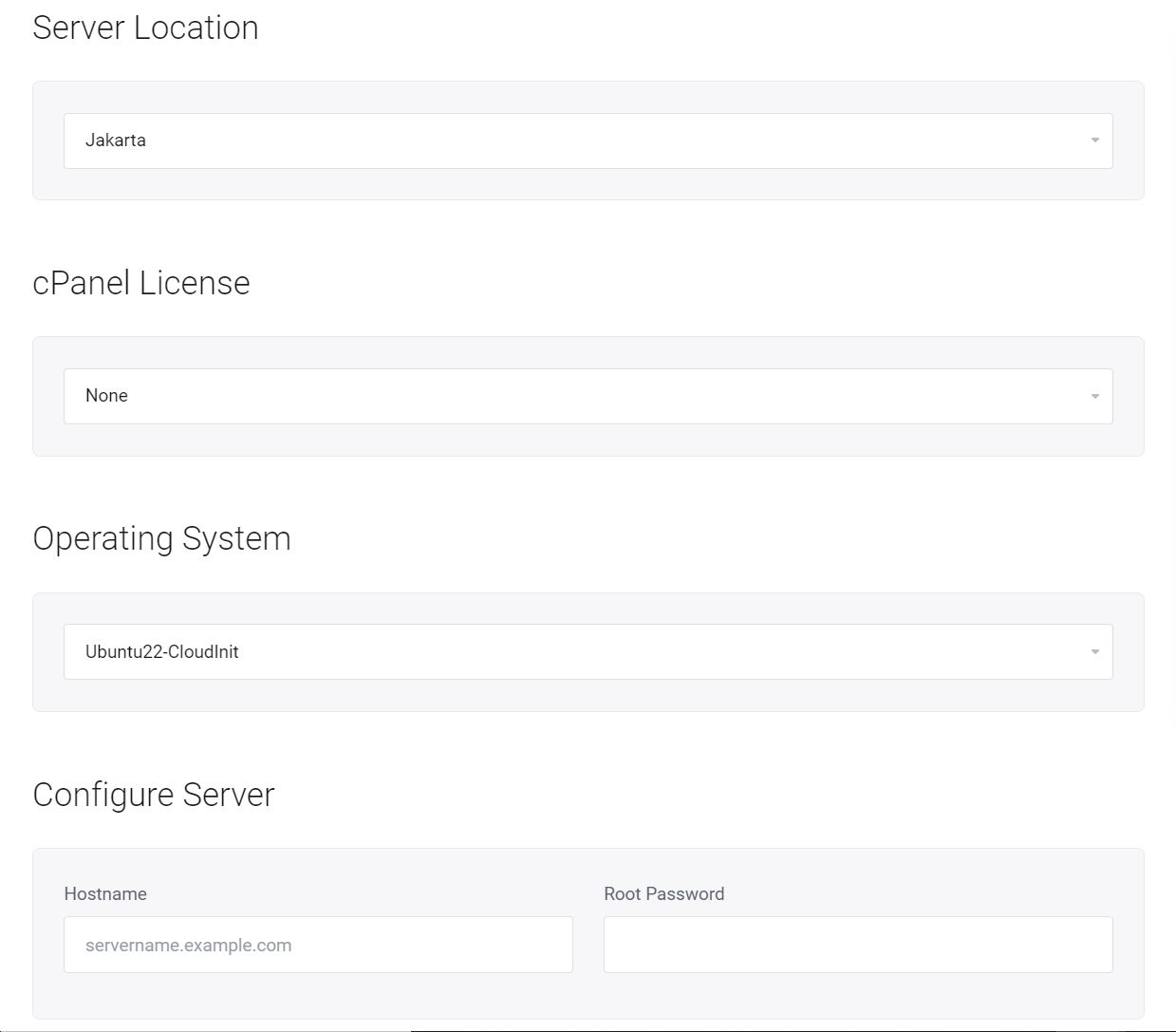
Task: Click inside the Root Password field
Action: (857, 945)
